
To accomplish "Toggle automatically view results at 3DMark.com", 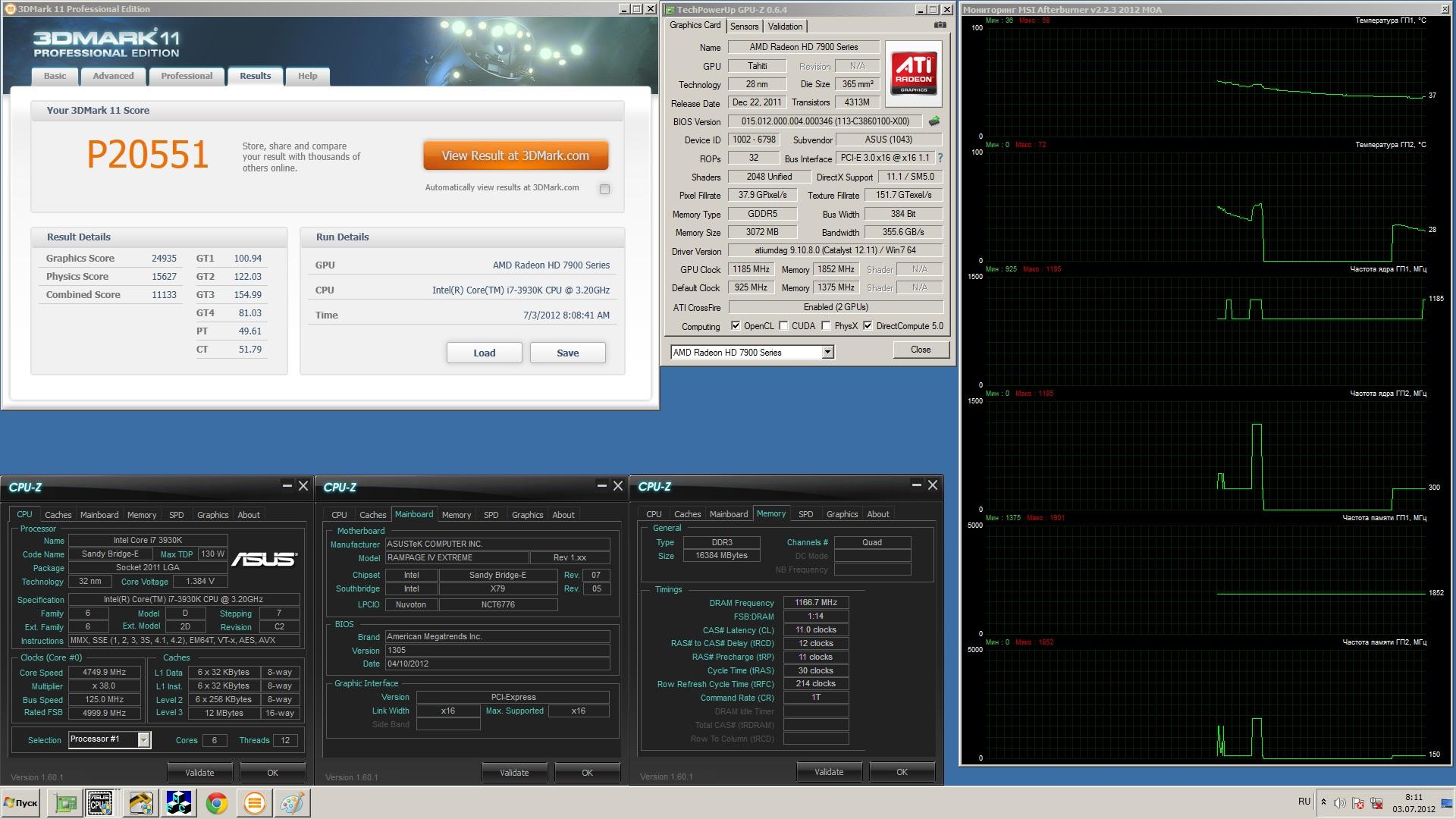I will pyautogui.click(x=604, y=189).
